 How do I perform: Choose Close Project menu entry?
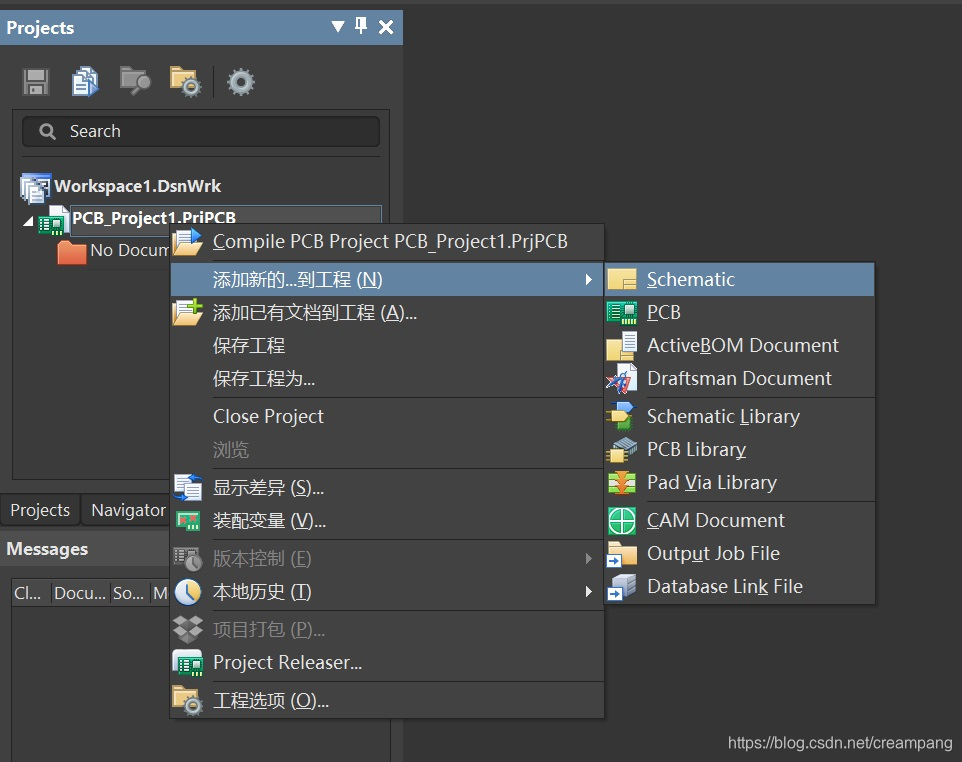click(387, 417)
